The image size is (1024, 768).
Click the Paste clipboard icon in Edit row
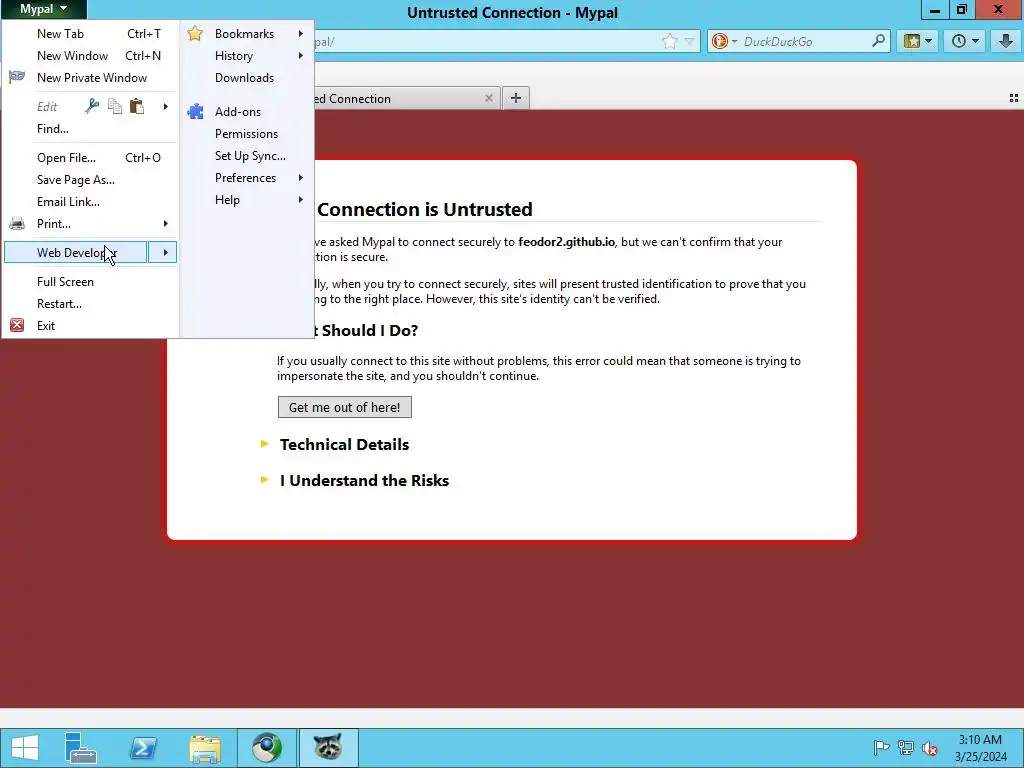click(x=136, y=106)
